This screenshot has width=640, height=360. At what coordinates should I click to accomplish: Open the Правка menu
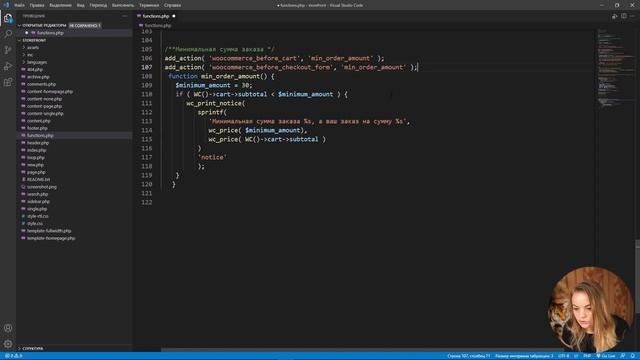click(37, 5)
